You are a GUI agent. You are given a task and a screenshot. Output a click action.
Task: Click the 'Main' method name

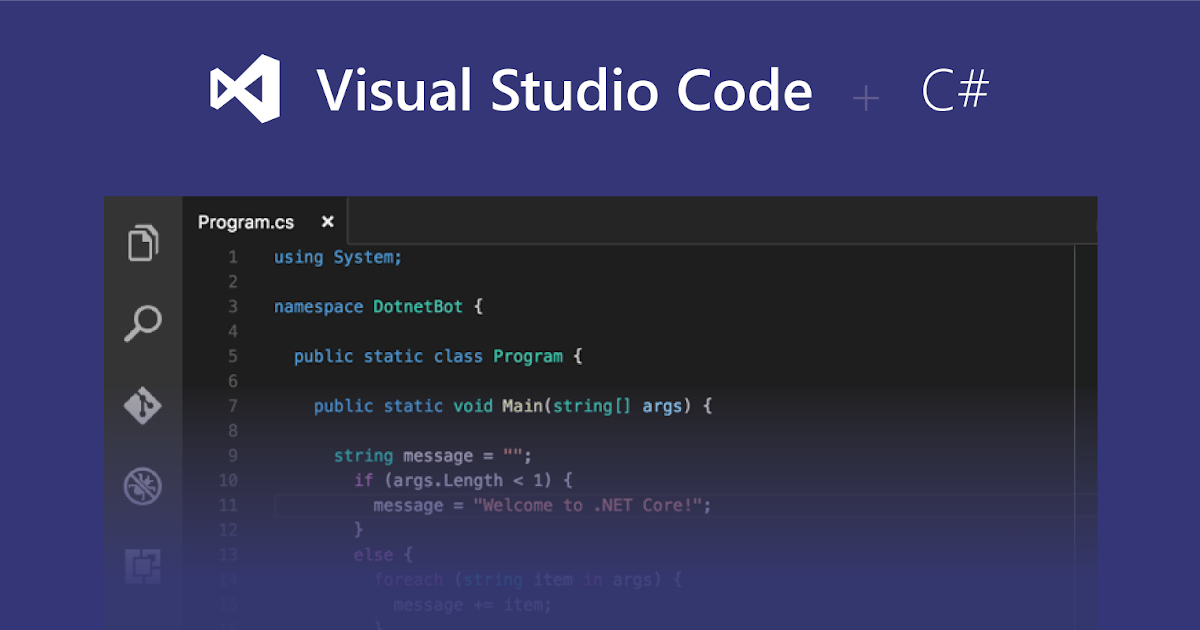(523, 406)
